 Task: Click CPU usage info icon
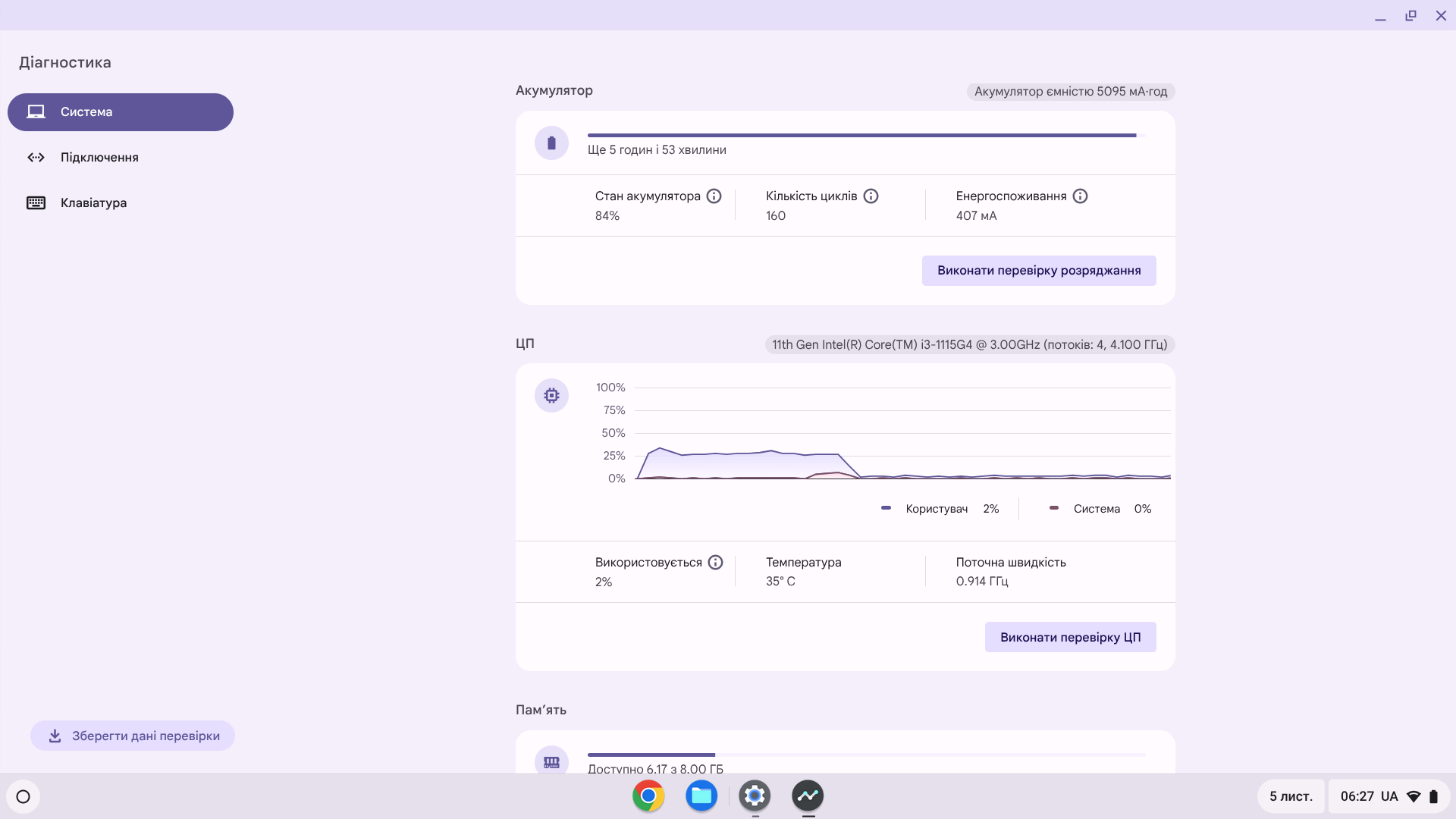pyautogui.click(x=715, y=563)
